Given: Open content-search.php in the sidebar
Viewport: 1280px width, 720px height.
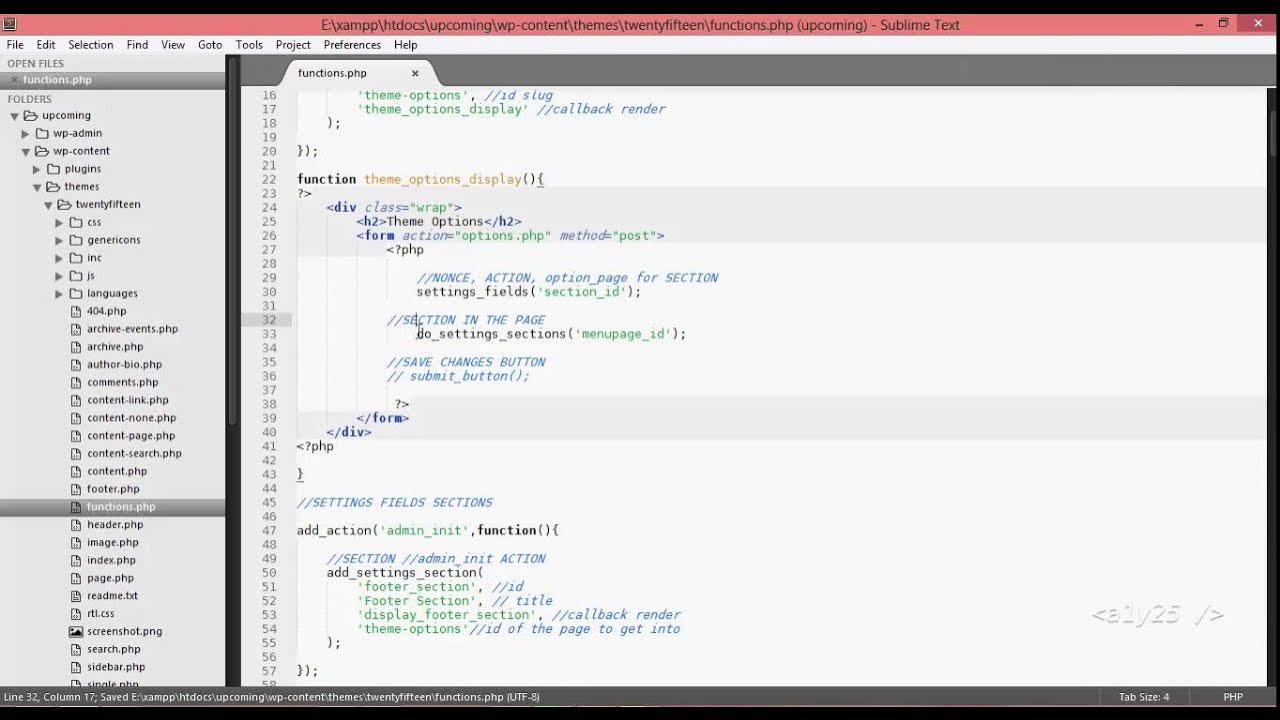Looking at the screenshot, I should (x=134, y=454).
